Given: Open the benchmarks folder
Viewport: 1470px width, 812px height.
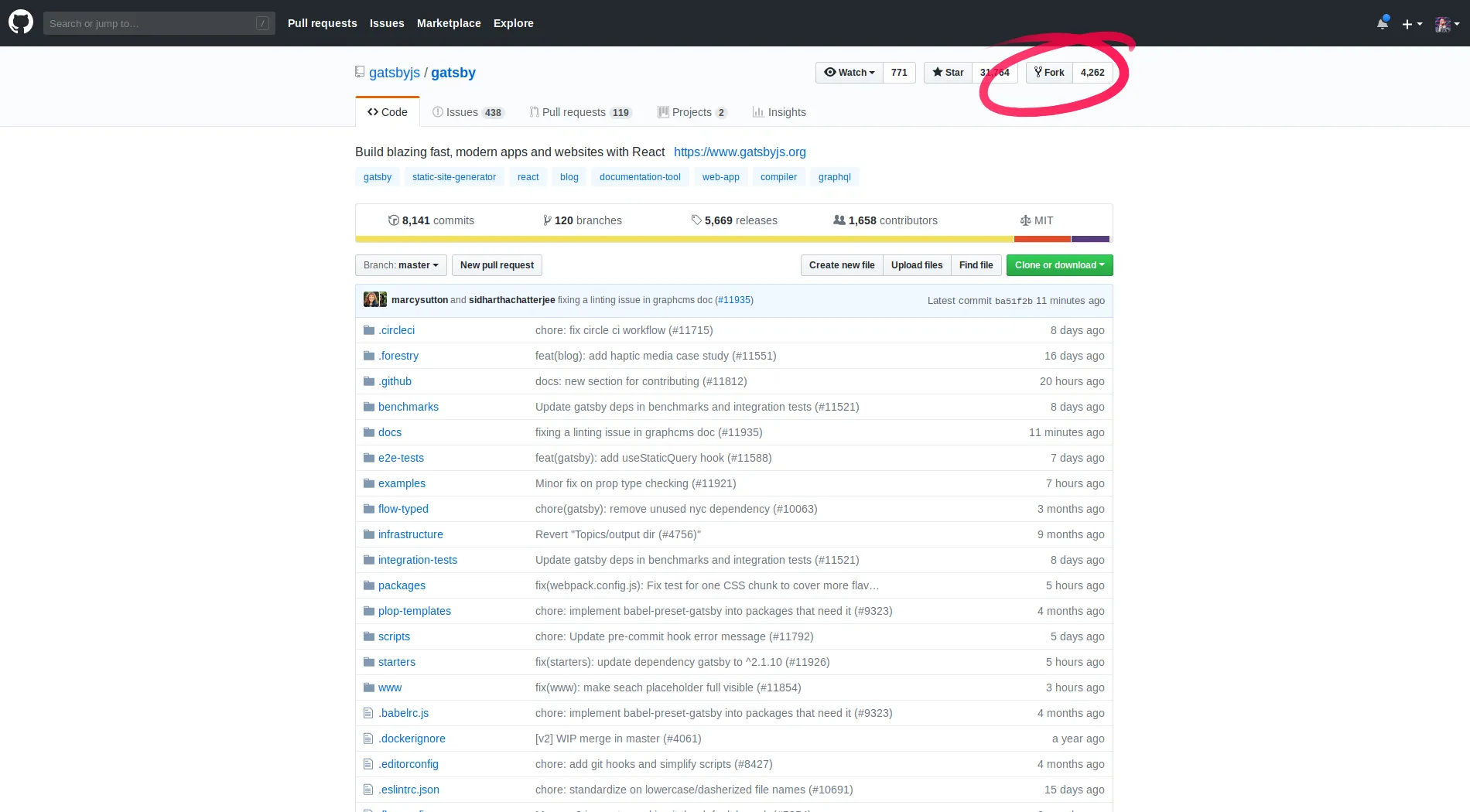Looking at the screenshot, I should click(409, 407).
